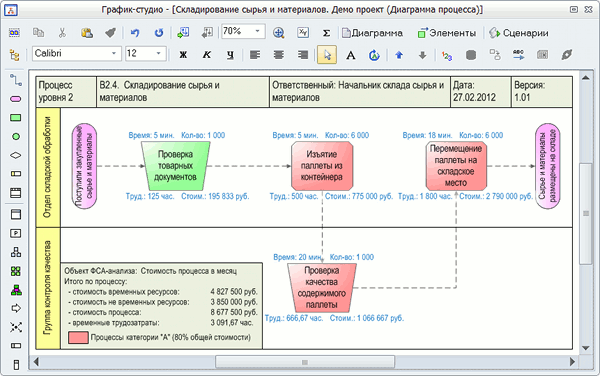Select the text tool letter A
600x376 pixels.
[351, 55]
